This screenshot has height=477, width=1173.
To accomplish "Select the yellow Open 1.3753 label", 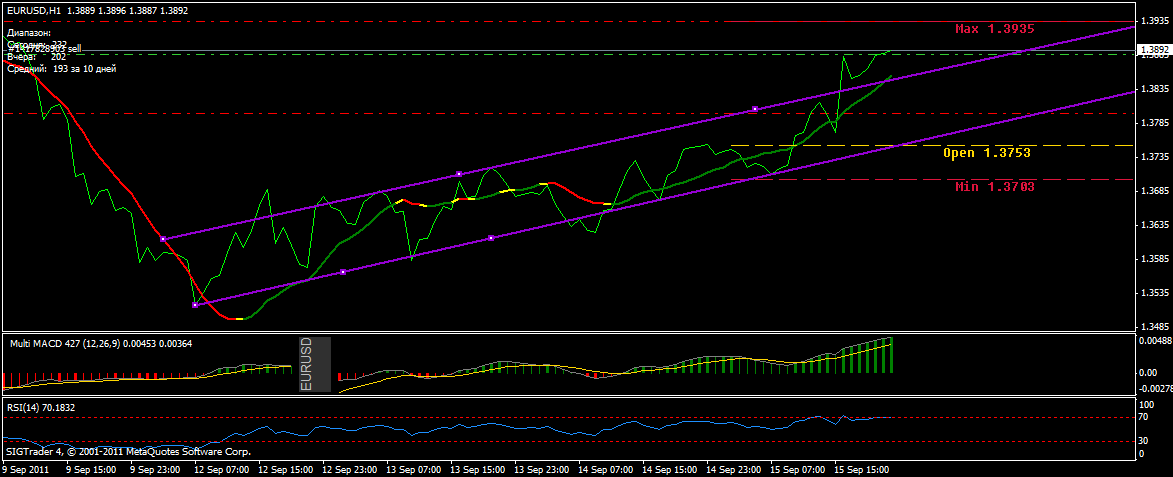I will (986, 153).
